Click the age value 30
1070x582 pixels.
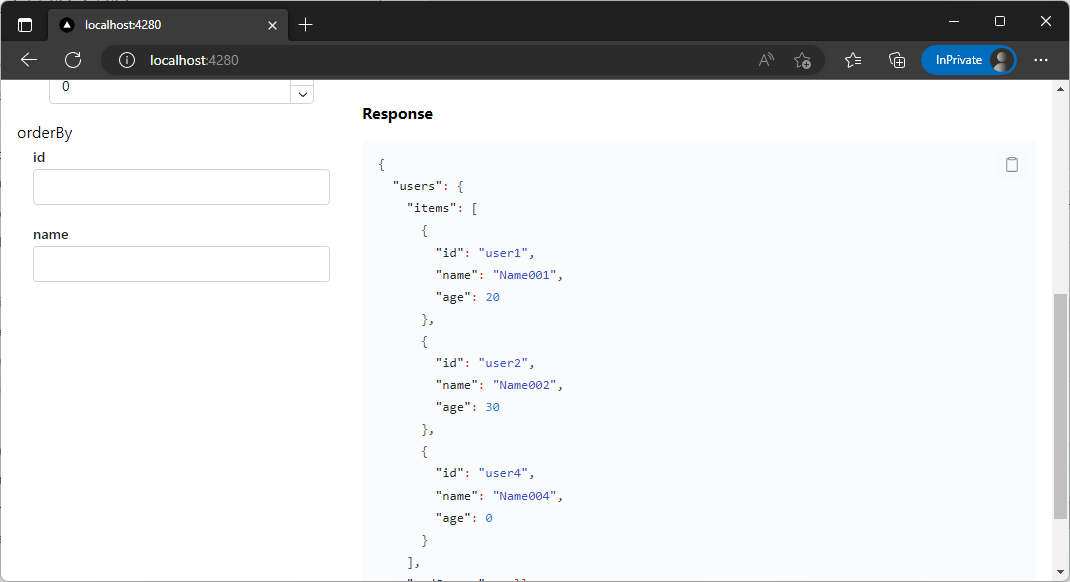click(493, 407)
